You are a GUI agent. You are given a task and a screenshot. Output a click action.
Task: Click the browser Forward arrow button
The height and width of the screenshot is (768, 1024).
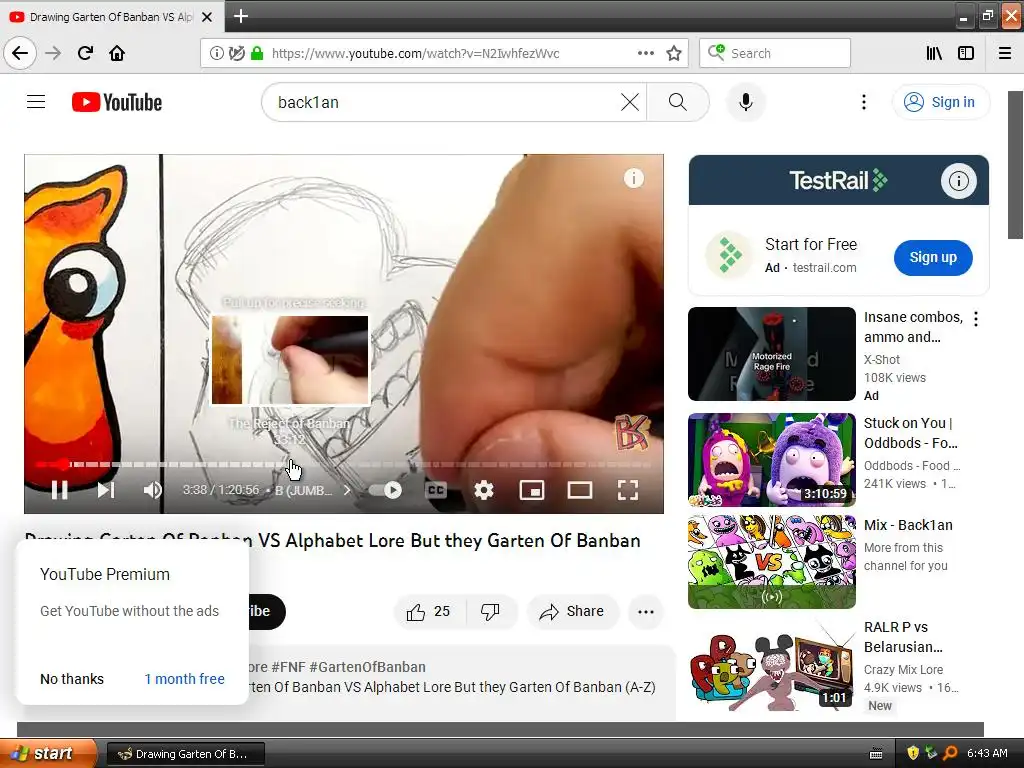pyautogui.click(x=53, y=53)
